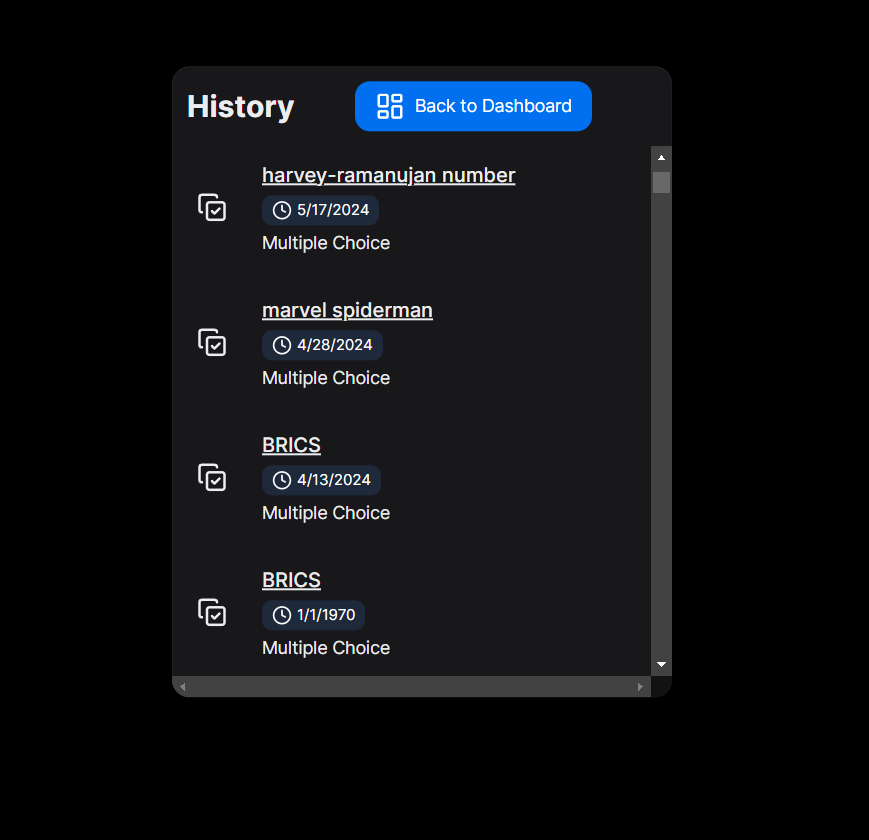The height and width of the screenshot is (840, 869).
Task: Click the copy-check icon beside BRICS 4/13/2024
Action: pos(212,477)
